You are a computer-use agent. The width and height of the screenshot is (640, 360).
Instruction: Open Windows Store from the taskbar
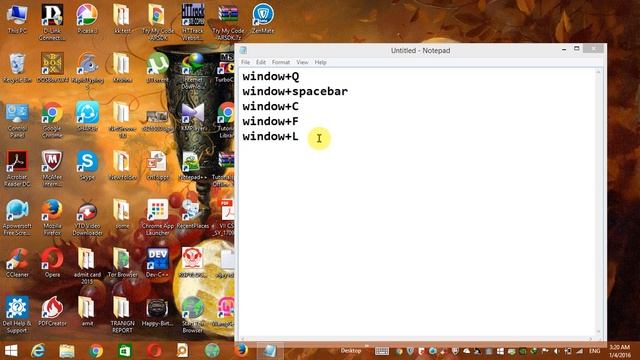pyautogui.click(x=125, y=351)
